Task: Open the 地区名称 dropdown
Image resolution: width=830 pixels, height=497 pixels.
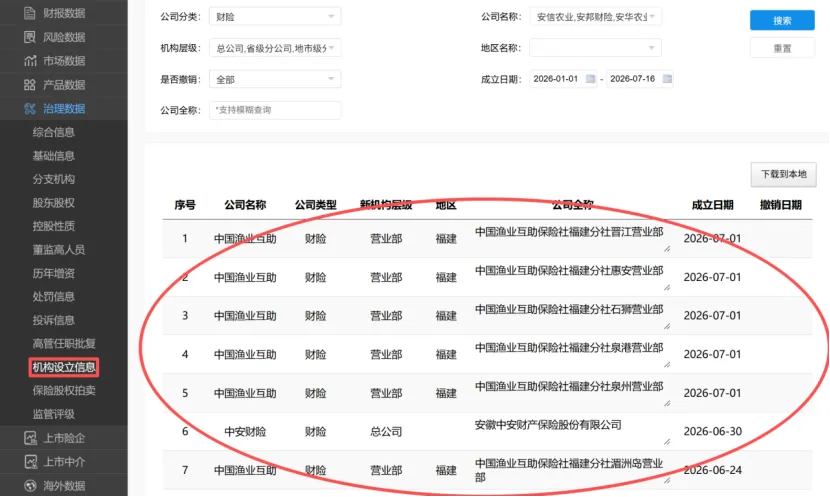Action: point(596,48)
